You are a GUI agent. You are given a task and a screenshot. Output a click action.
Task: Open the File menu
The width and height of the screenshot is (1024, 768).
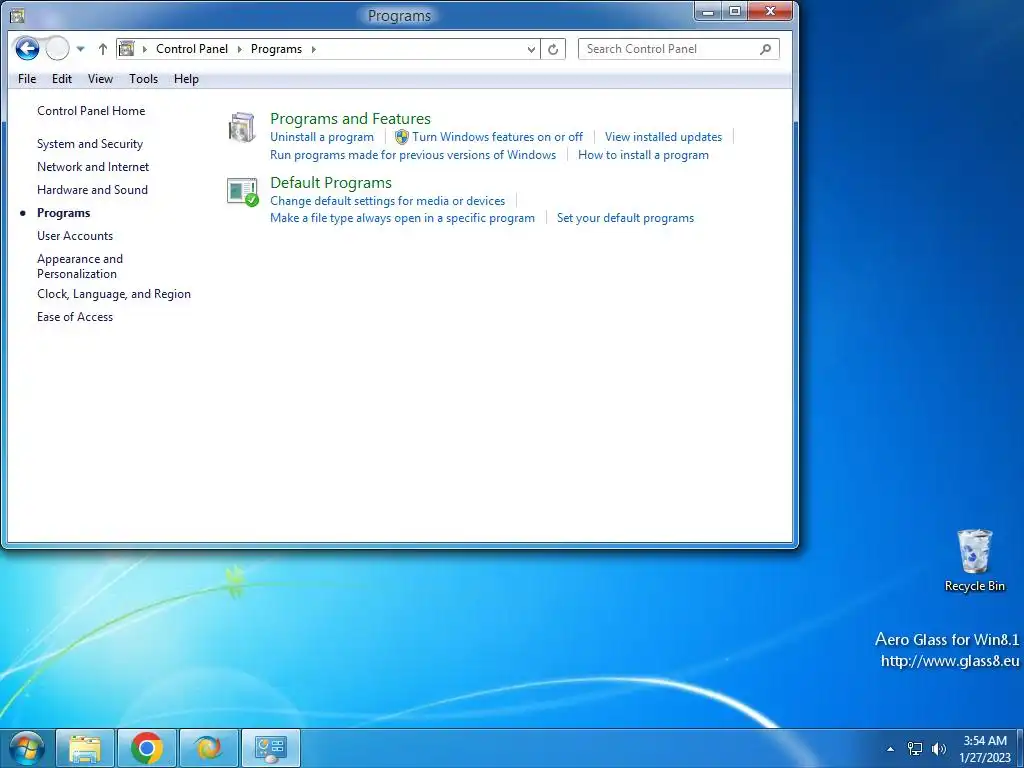click(x=27, y=79)
